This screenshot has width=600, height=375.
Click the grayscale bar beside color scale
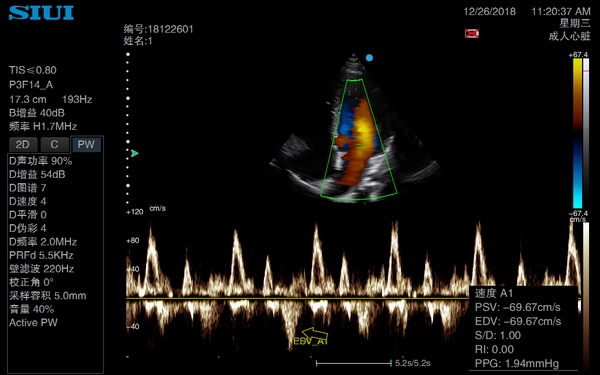coord(586,133)
